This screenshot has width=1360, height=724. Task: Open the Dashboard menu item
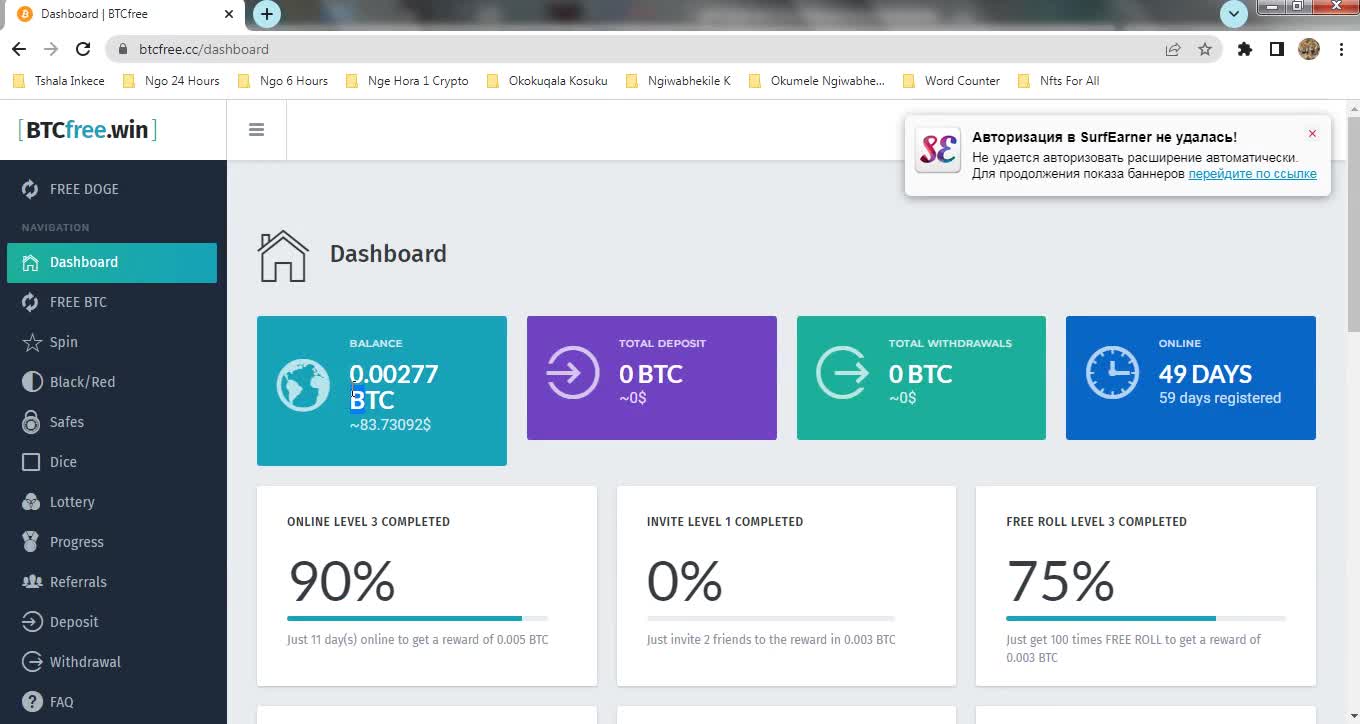tap(112, 262)
